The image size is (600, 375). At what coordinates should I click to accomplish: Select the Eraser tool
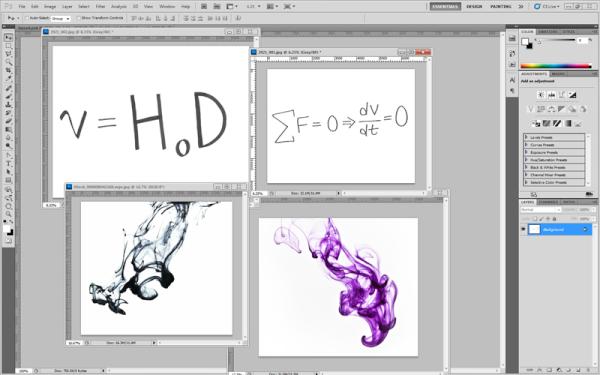click(x=8, y=122)
